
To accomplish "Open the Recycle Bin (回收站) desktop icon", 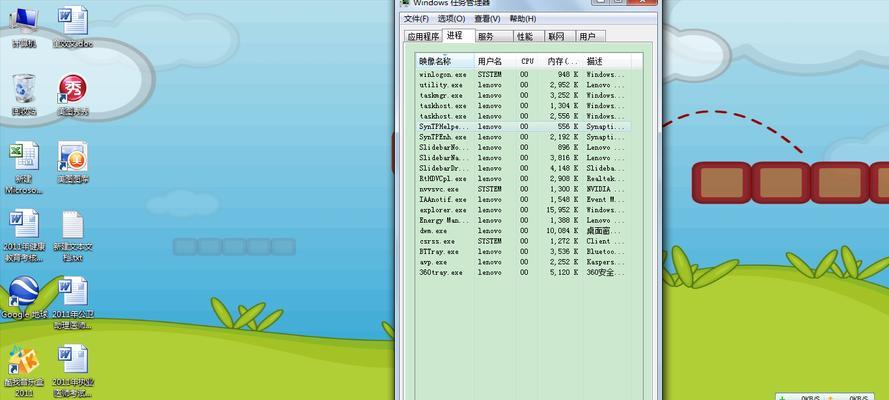I will tap(24, 95).
